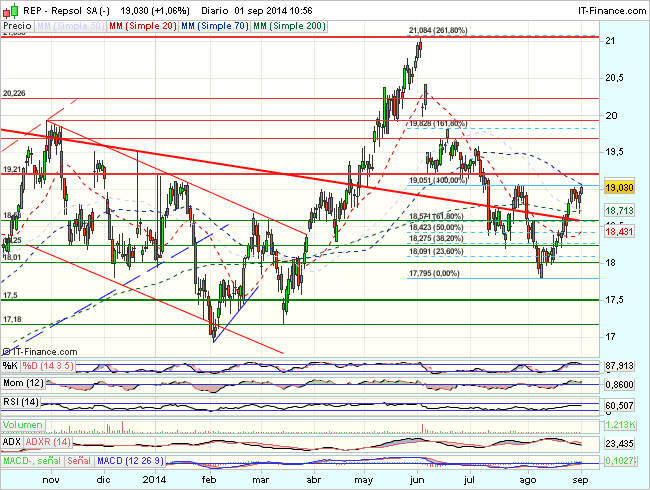The height and width of the screenshot is (490, 650).
Task: Click the copyright icon next to IT-Finance.com watermark
Action: click(6, 352)
